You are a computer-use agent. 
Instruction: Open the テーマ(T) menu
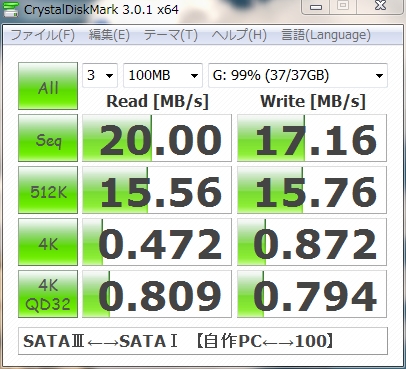pos(170,35)
